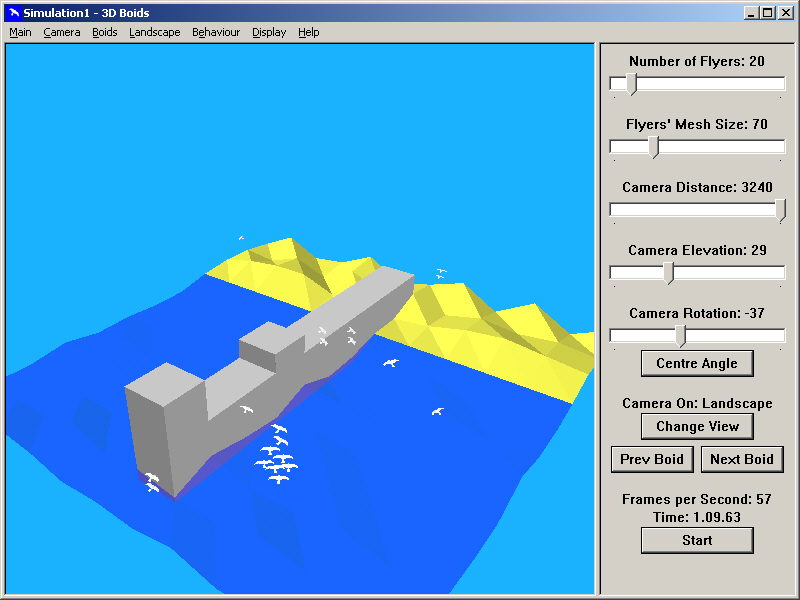The height and width of the screenshot is (600, 800).
Task: Open the Landscape menu
Action: (155, 32)
